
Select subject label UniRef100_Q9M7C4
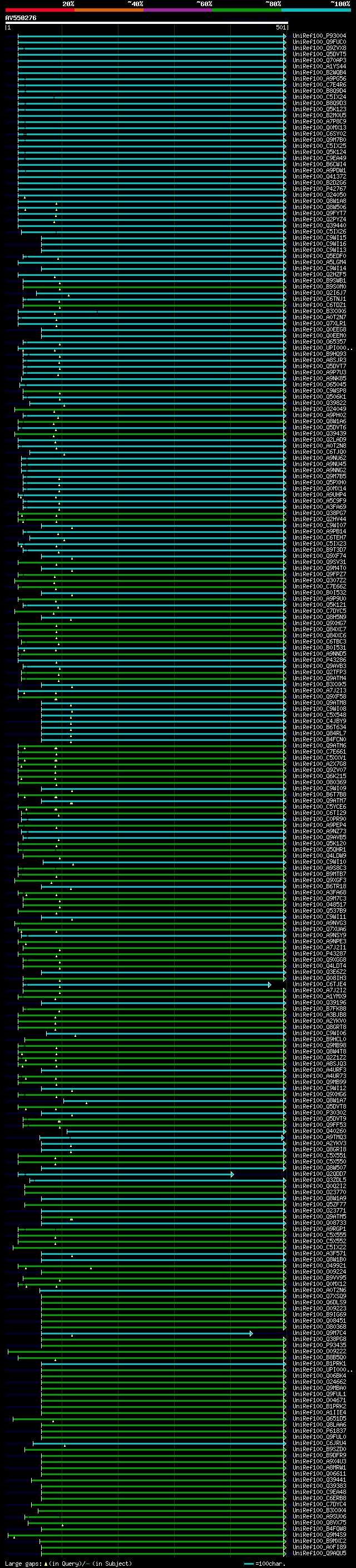pyautogui.click(x=319, y=1333)
